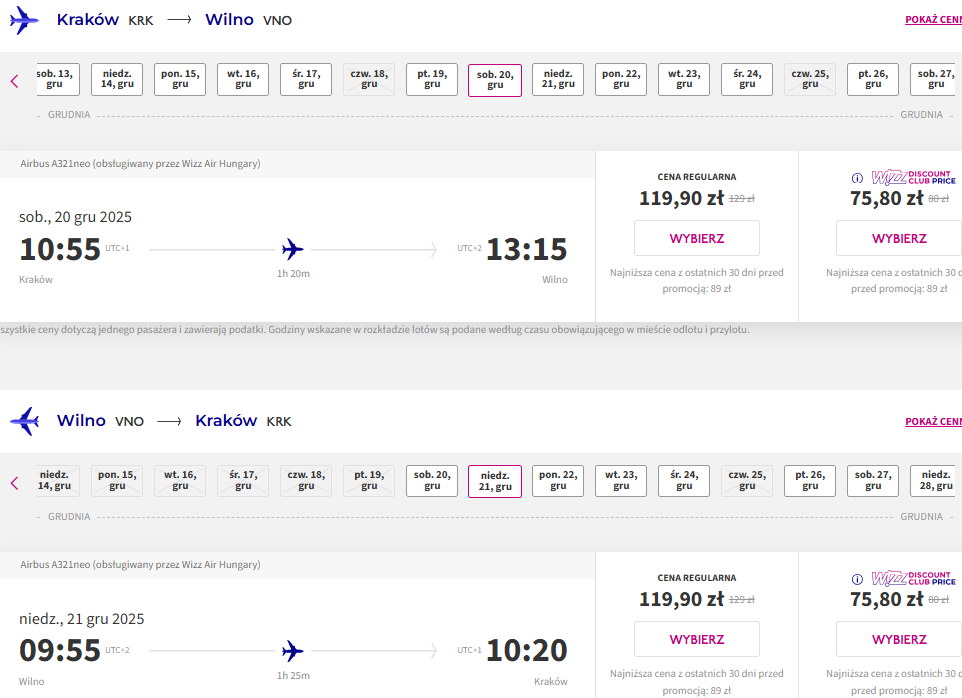Open Pokaż ceny link for outbound flight
Screen dimensions: 962x698
coord(934,20)
